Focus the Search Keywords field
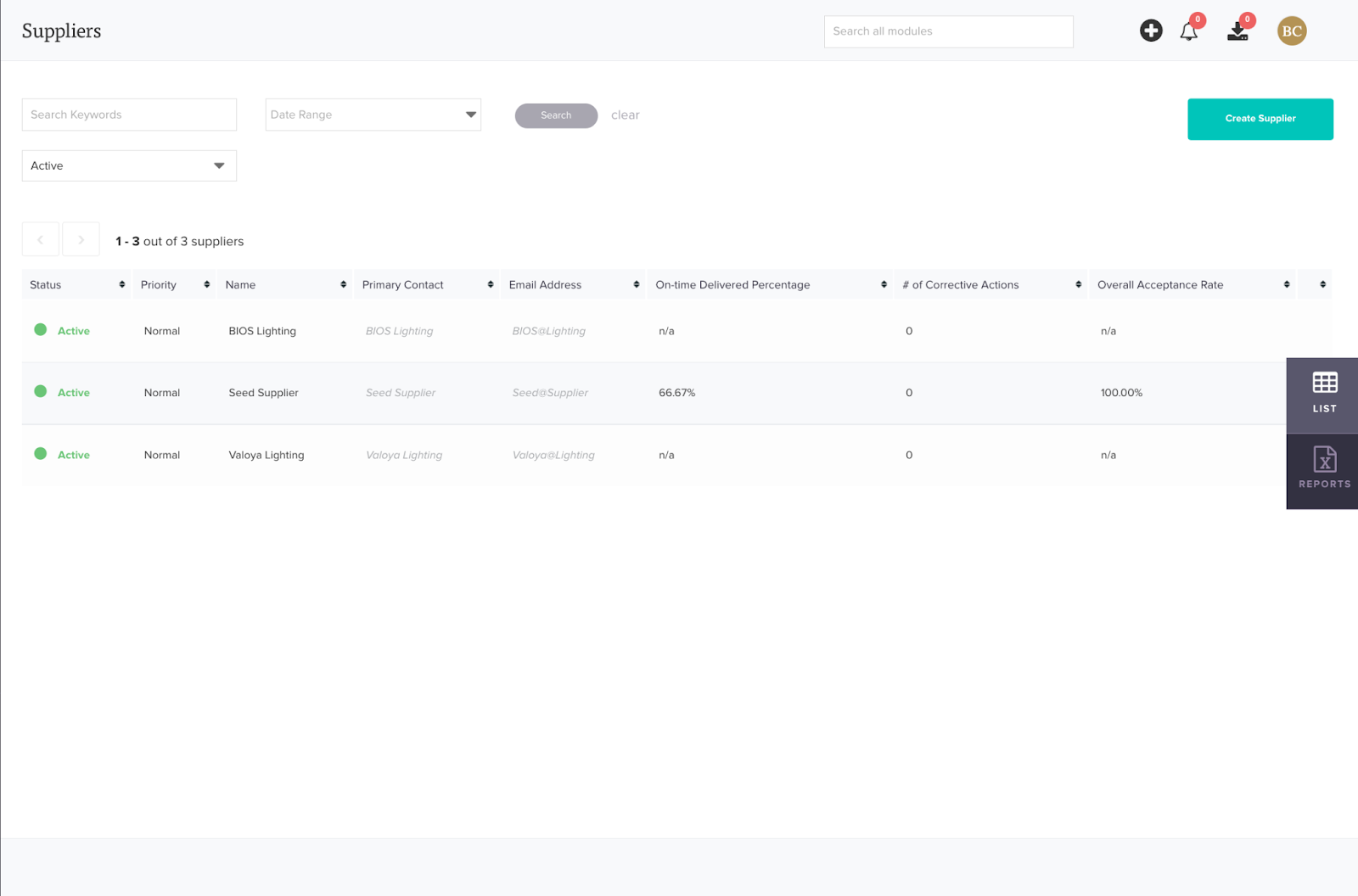 click(x=129, y=115)
